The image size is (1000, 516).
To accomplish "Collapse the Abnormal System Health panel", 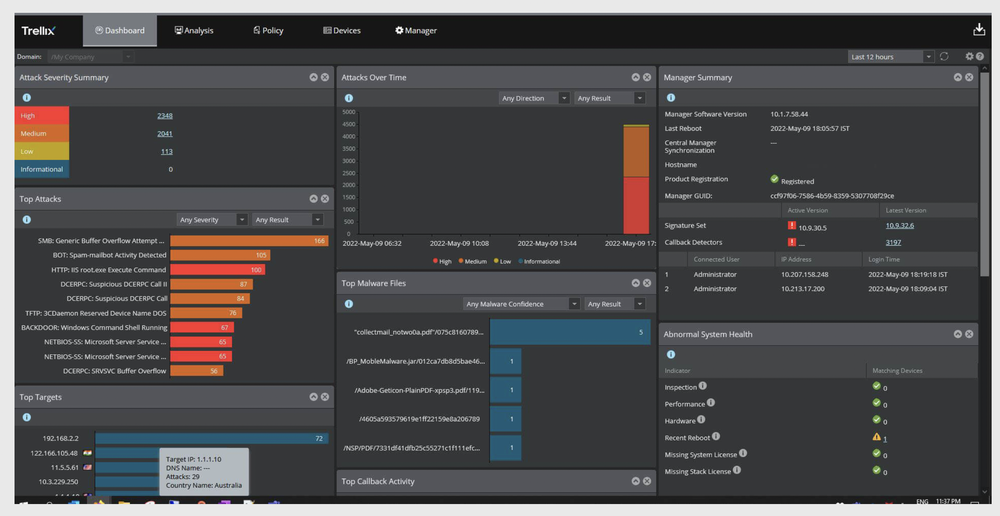I will (957, 334).
